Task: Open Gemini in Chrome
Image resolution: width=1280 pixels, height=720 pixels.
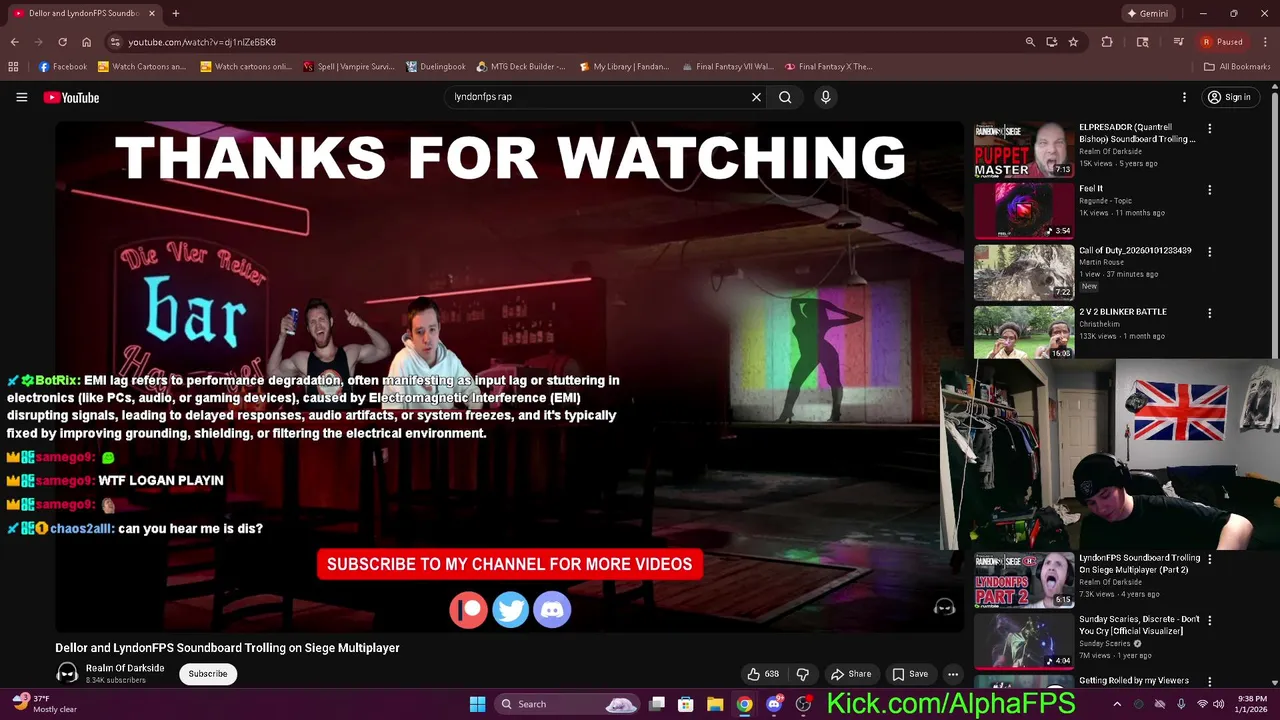Action: (x=1147, y=13)
